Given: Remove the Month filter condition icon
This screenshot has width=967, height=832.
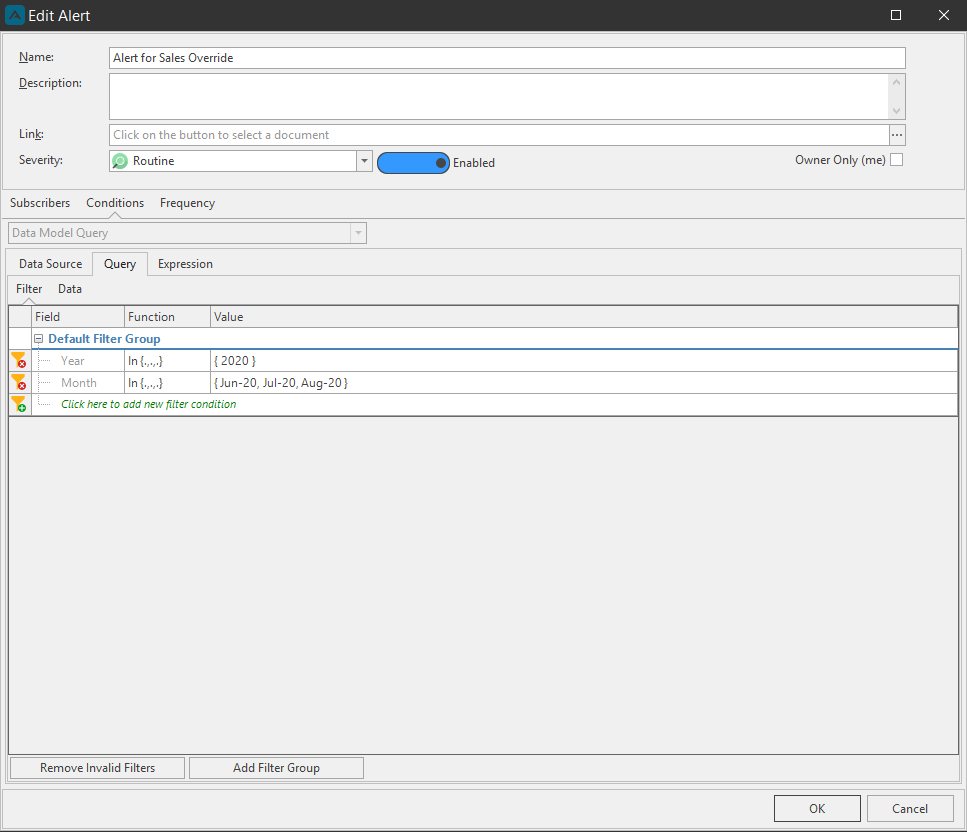Looking at the screenshot, I should coord(19,382).
